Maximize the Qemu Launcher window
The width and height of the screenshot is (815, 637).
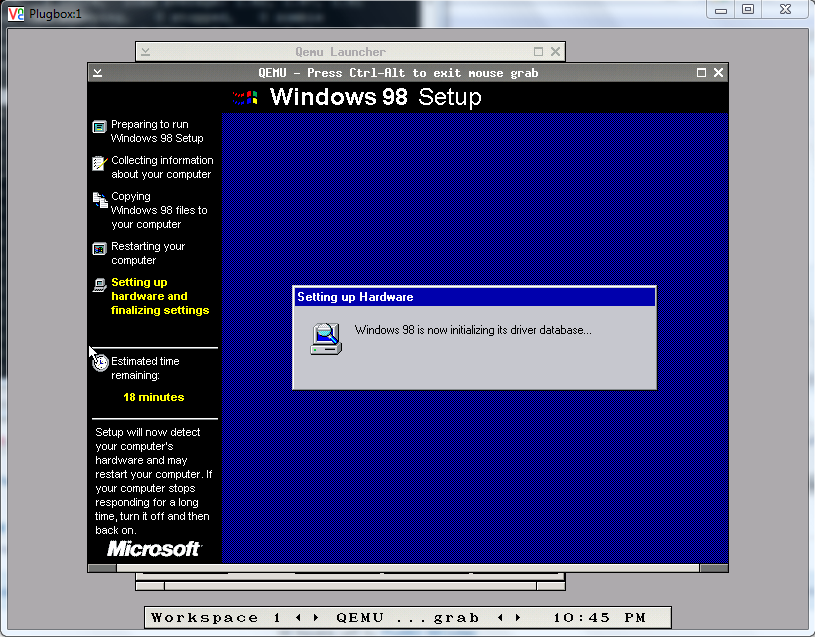coord(538,51)
